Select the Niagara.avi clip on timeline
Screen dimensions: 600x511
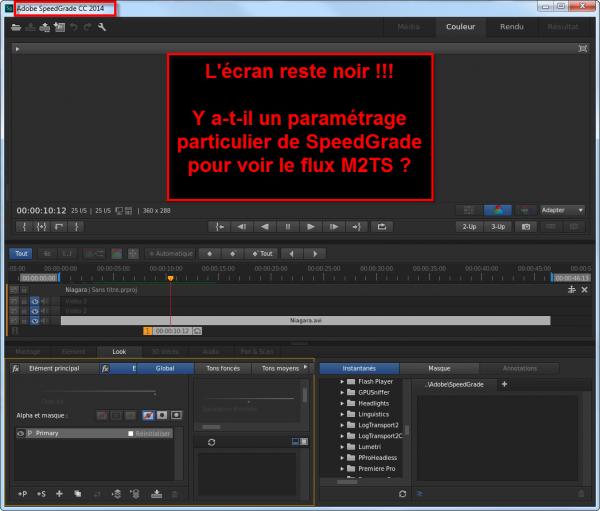pyautogui.click(x=305, y=320)
